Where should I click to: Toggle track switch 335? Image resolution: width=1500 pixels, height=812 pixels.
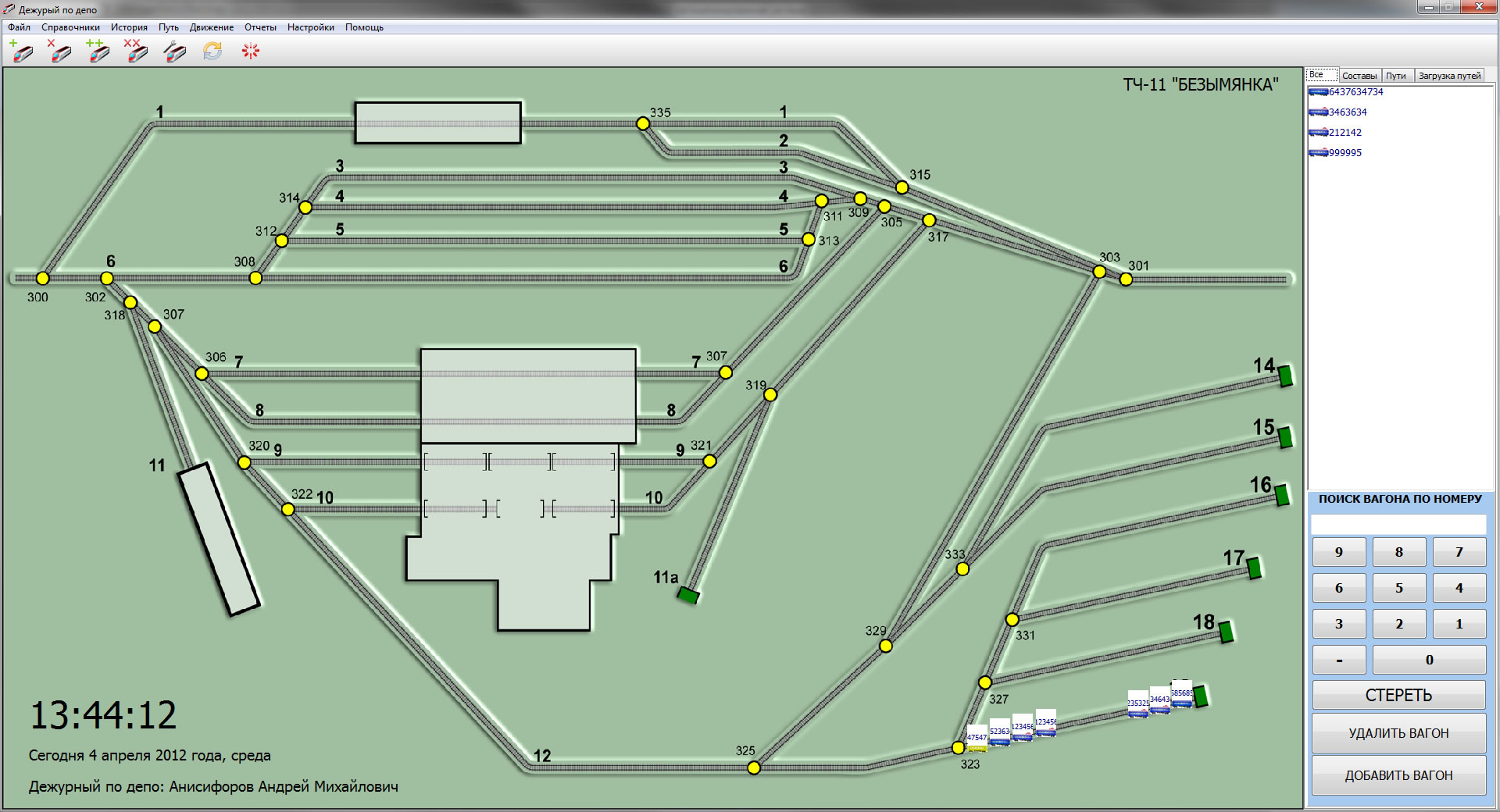[642, 123]
